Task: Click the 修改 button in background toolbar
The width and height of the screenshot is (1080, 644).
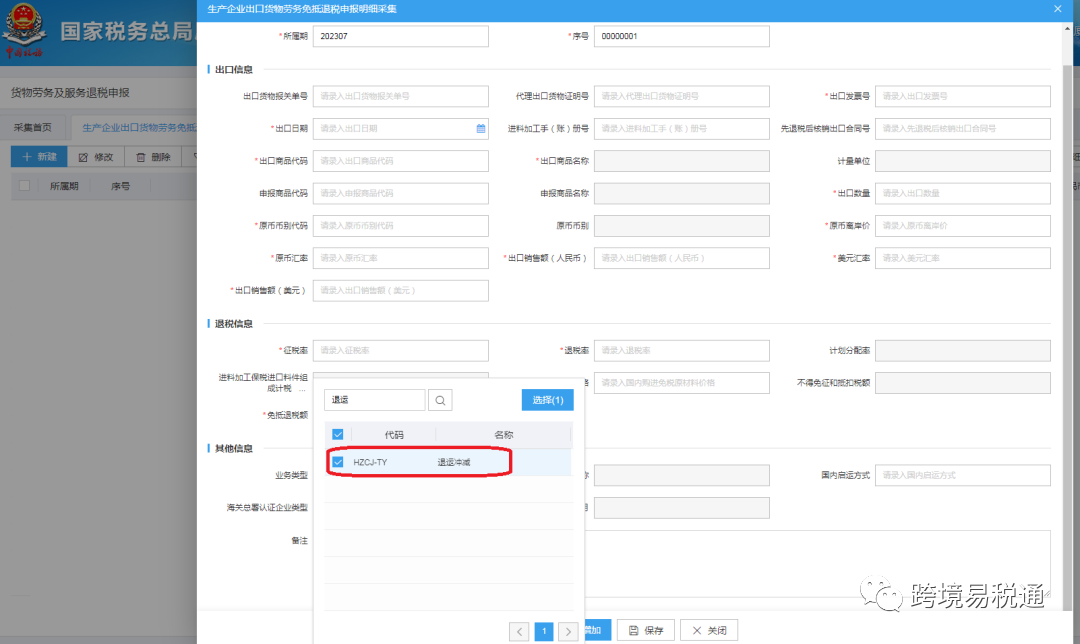Action: click(96, 157)
